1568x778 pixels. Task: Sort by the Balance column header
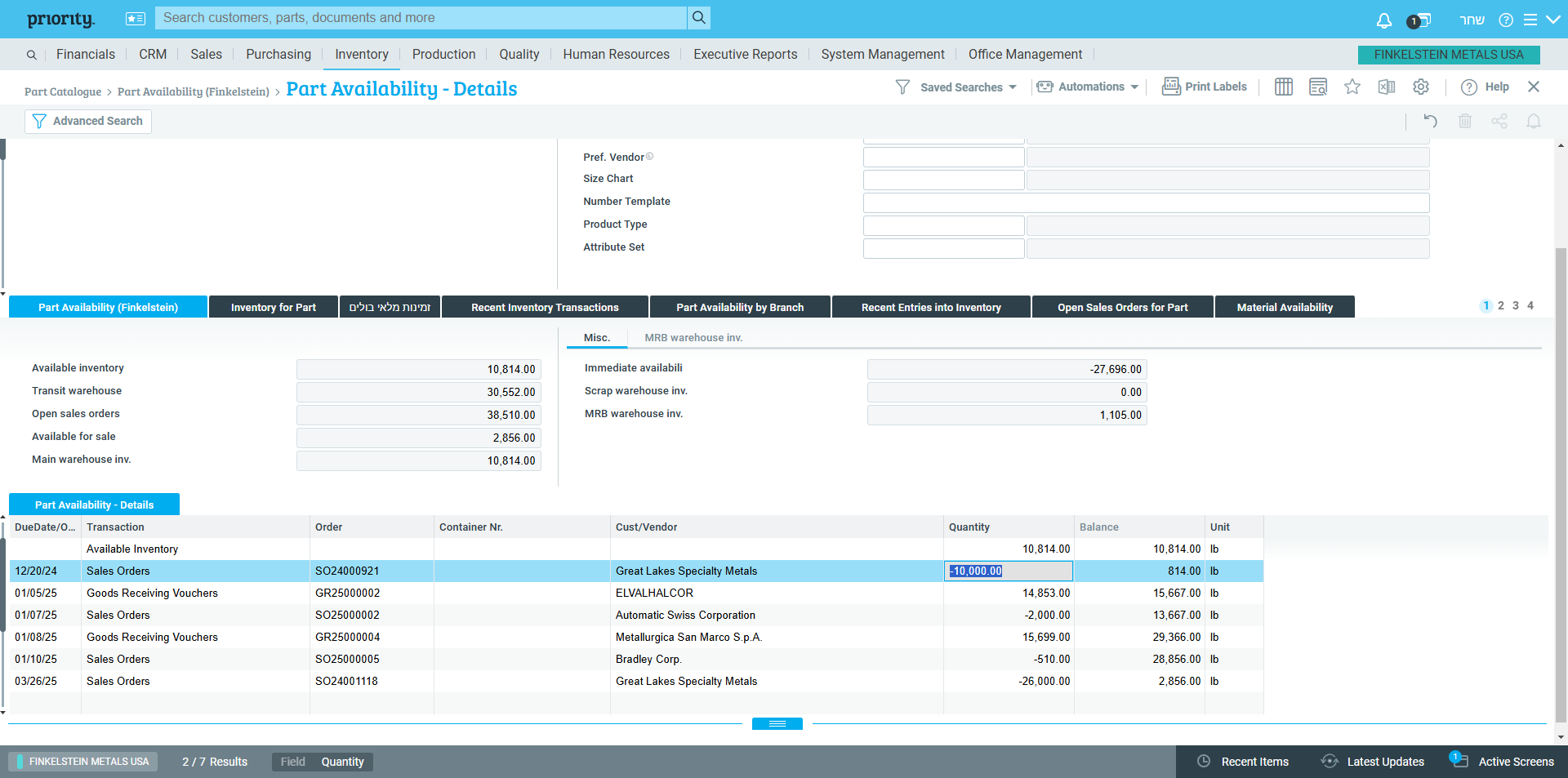tap(1139, 527)
